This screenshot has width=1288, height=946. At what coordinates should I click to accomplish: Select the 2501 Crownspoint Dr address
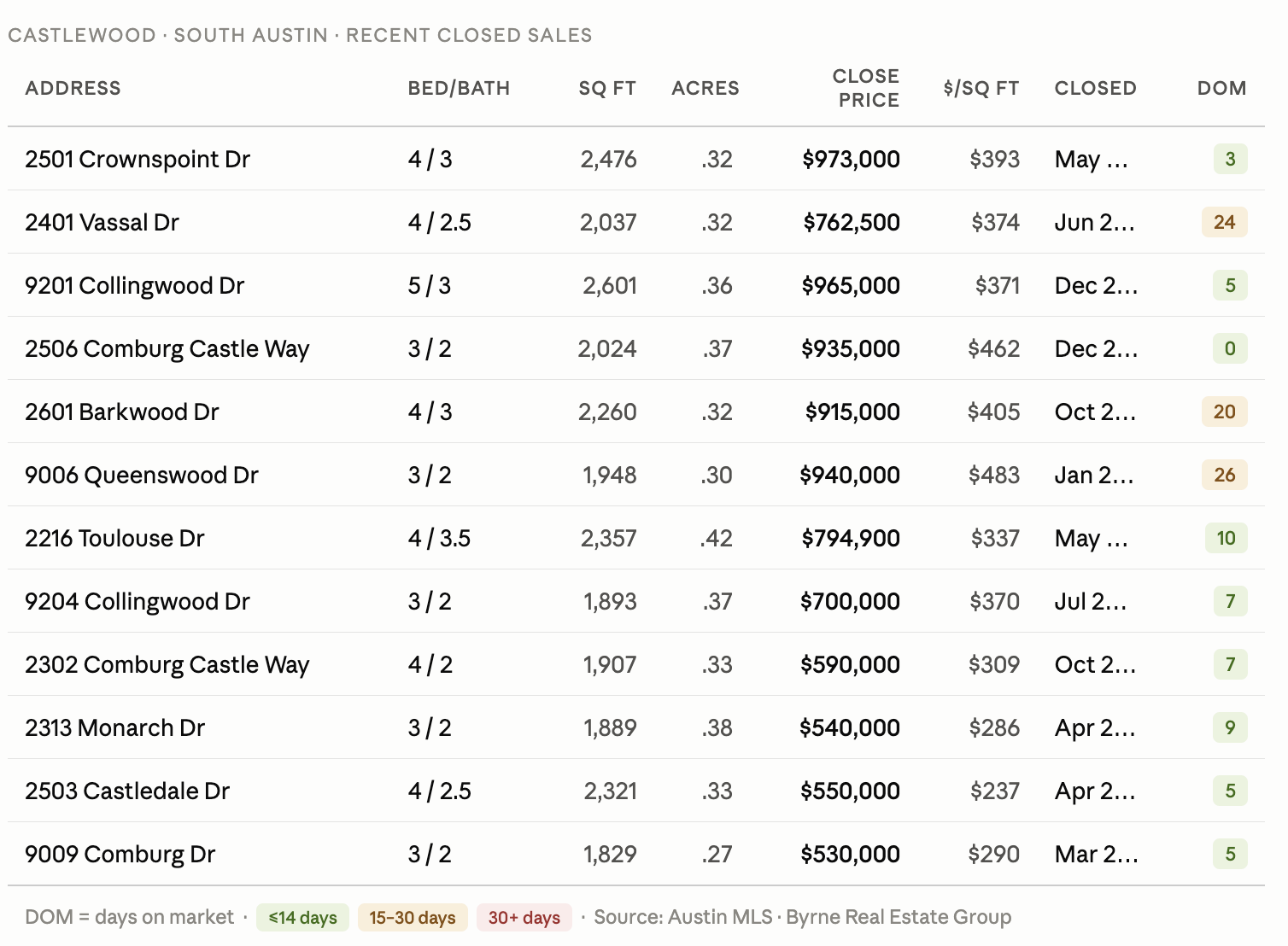(138, 159)
